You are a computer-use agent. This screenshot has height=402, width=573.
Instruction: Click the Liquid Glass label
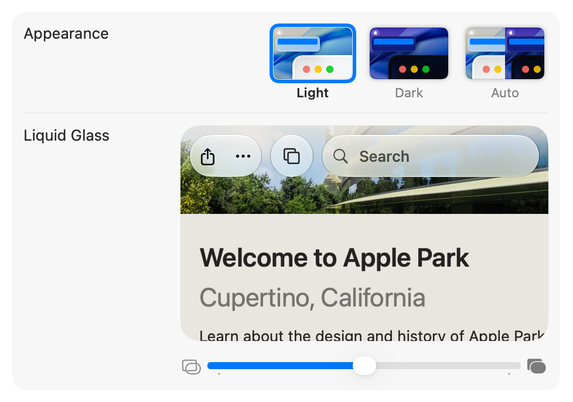pyautogui.click(x=67, y=136)
